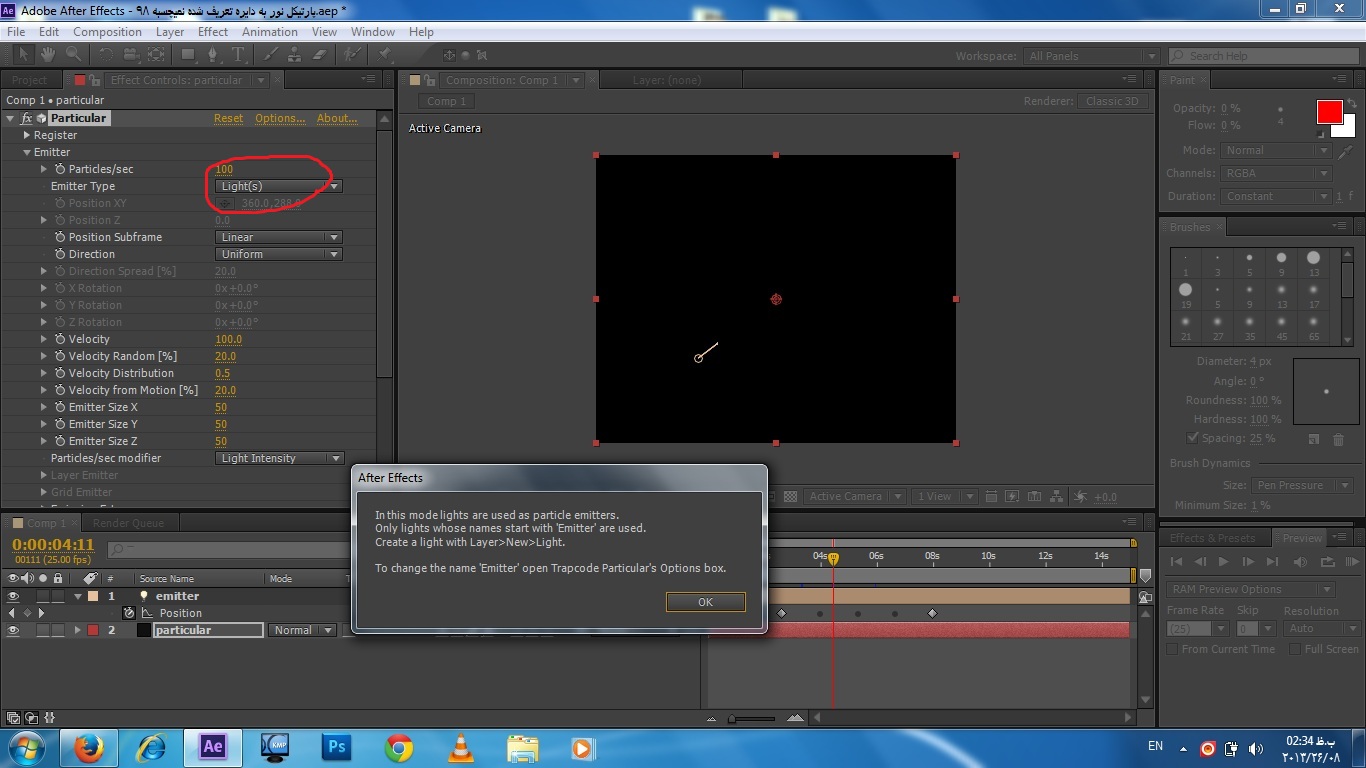Select the Pan Behind tool
The image size is (1366, 768).
point(156,55)
